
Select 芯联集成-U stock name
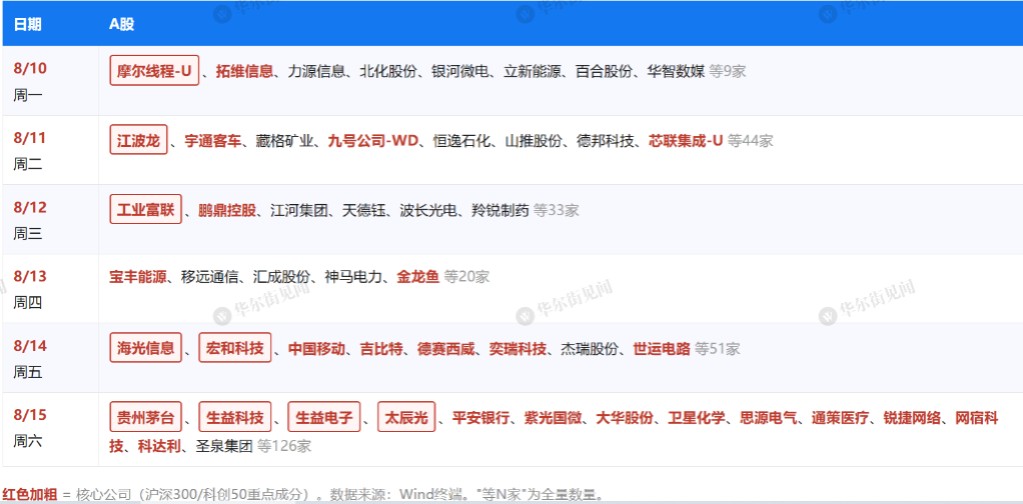click(686, 141)
